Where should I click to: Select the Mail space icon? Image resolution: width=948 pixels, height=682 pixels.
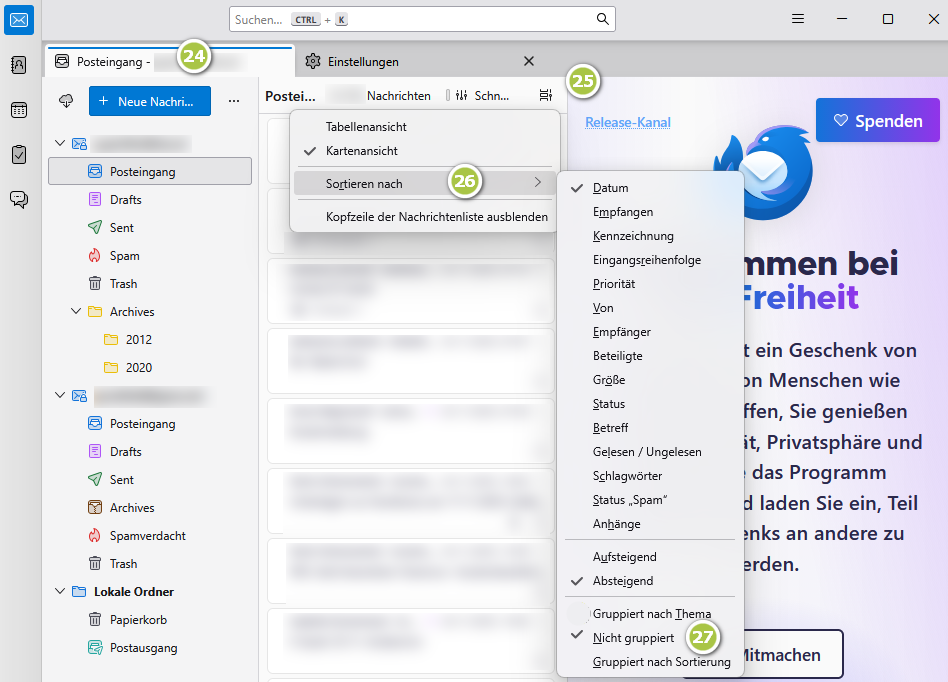(x=18, y=18)
